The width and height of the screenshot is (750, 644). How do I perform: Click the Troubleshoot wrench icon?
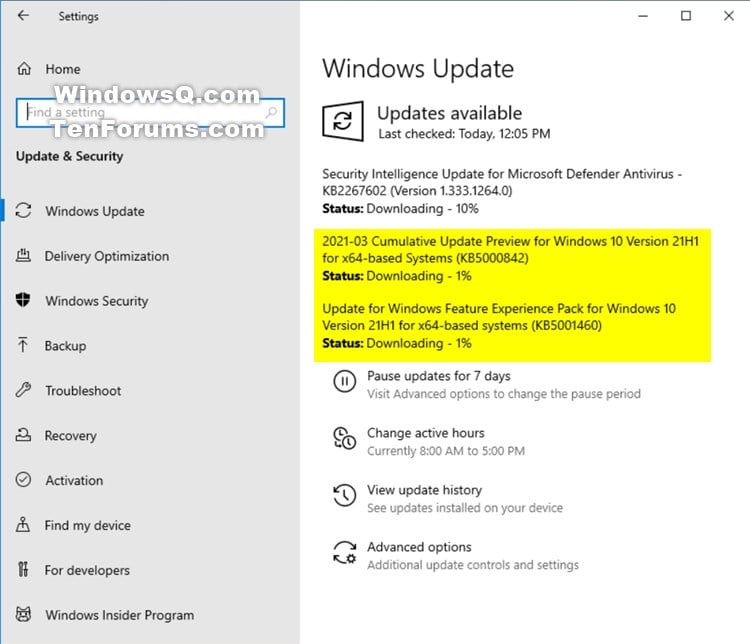click(23, 390)
